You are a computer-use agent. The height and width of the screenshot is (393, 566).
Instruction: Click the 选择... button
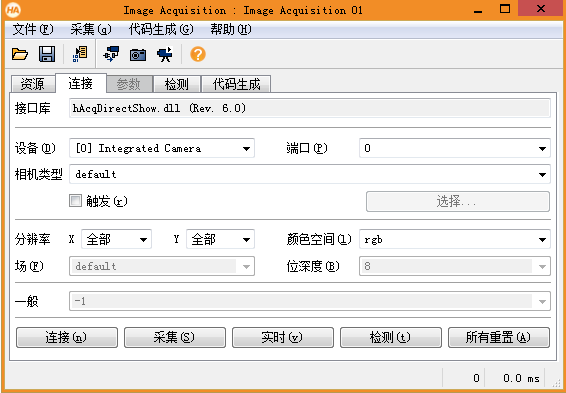click(458, 201)
